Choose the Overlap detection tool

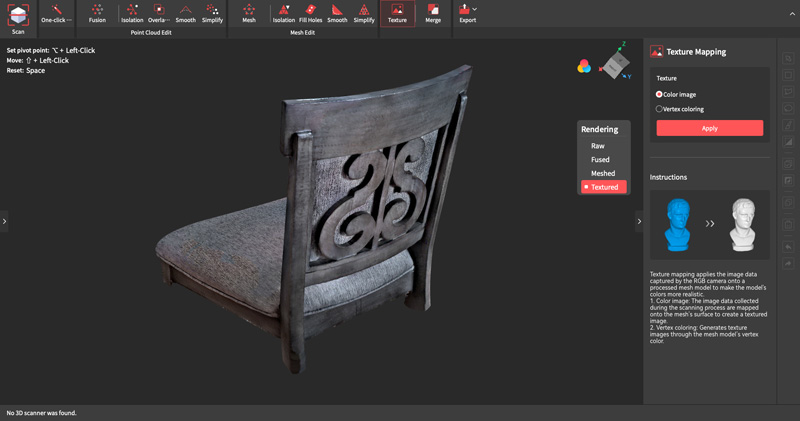tap(159, 14)
